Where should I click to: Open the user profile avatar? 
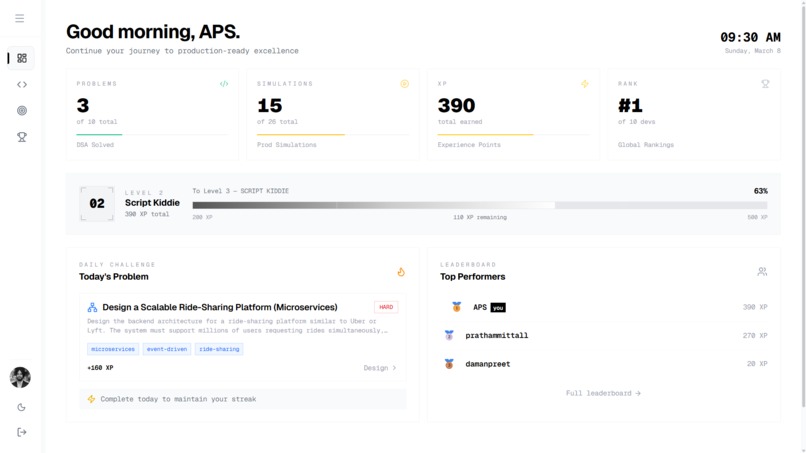(20, 377)
